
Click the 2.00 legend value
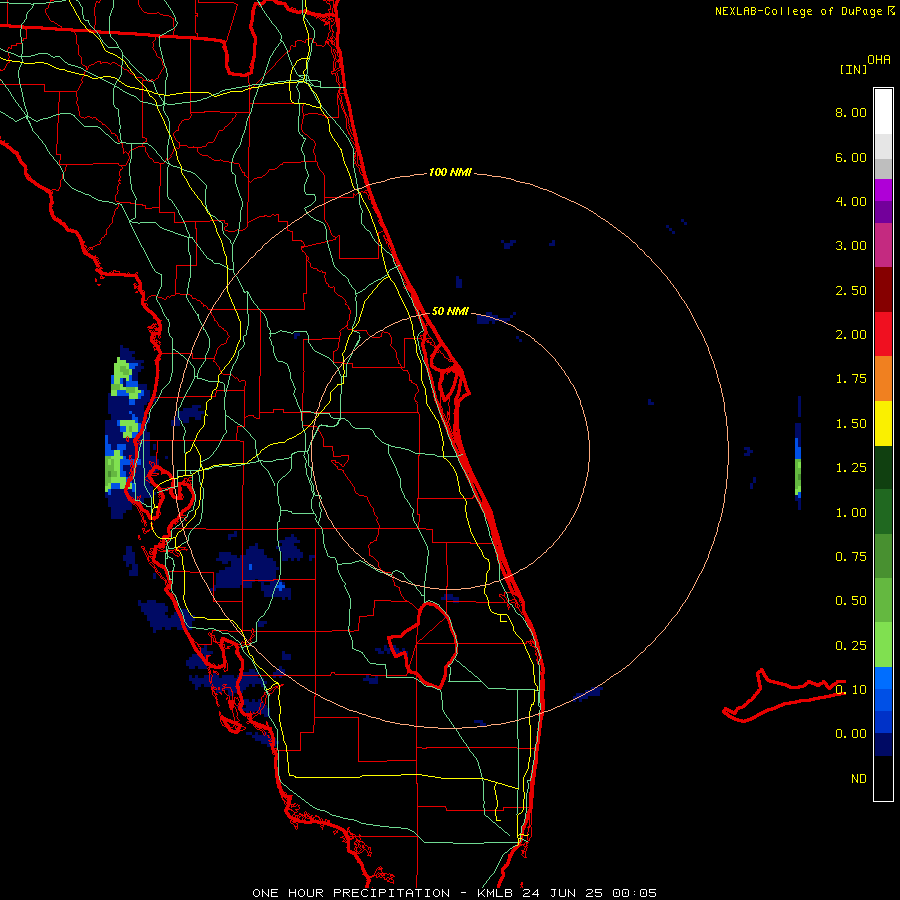pyautogui.click(x=851, y=335)
